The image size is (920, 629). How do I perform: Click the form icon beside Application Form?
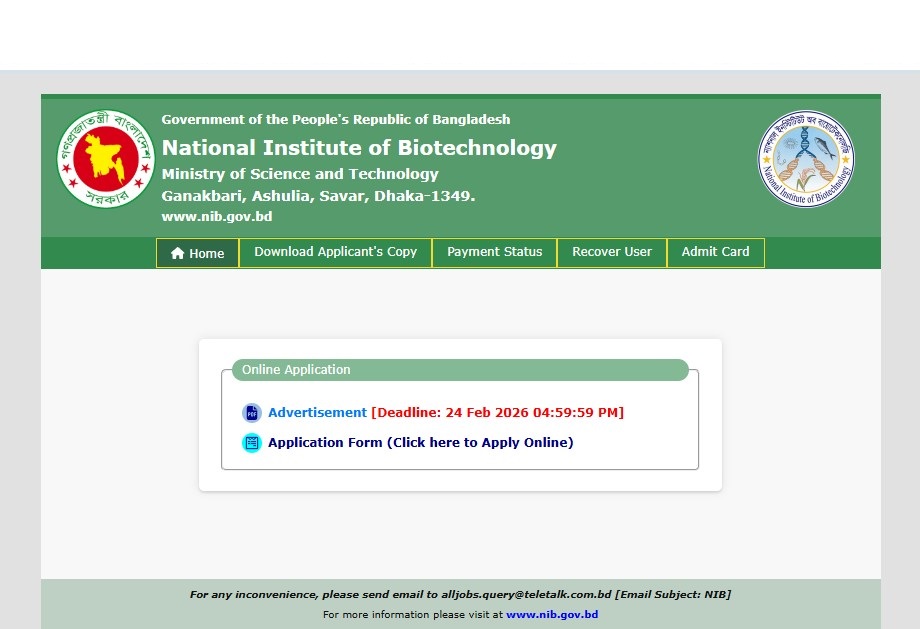[x=251, y=443]
